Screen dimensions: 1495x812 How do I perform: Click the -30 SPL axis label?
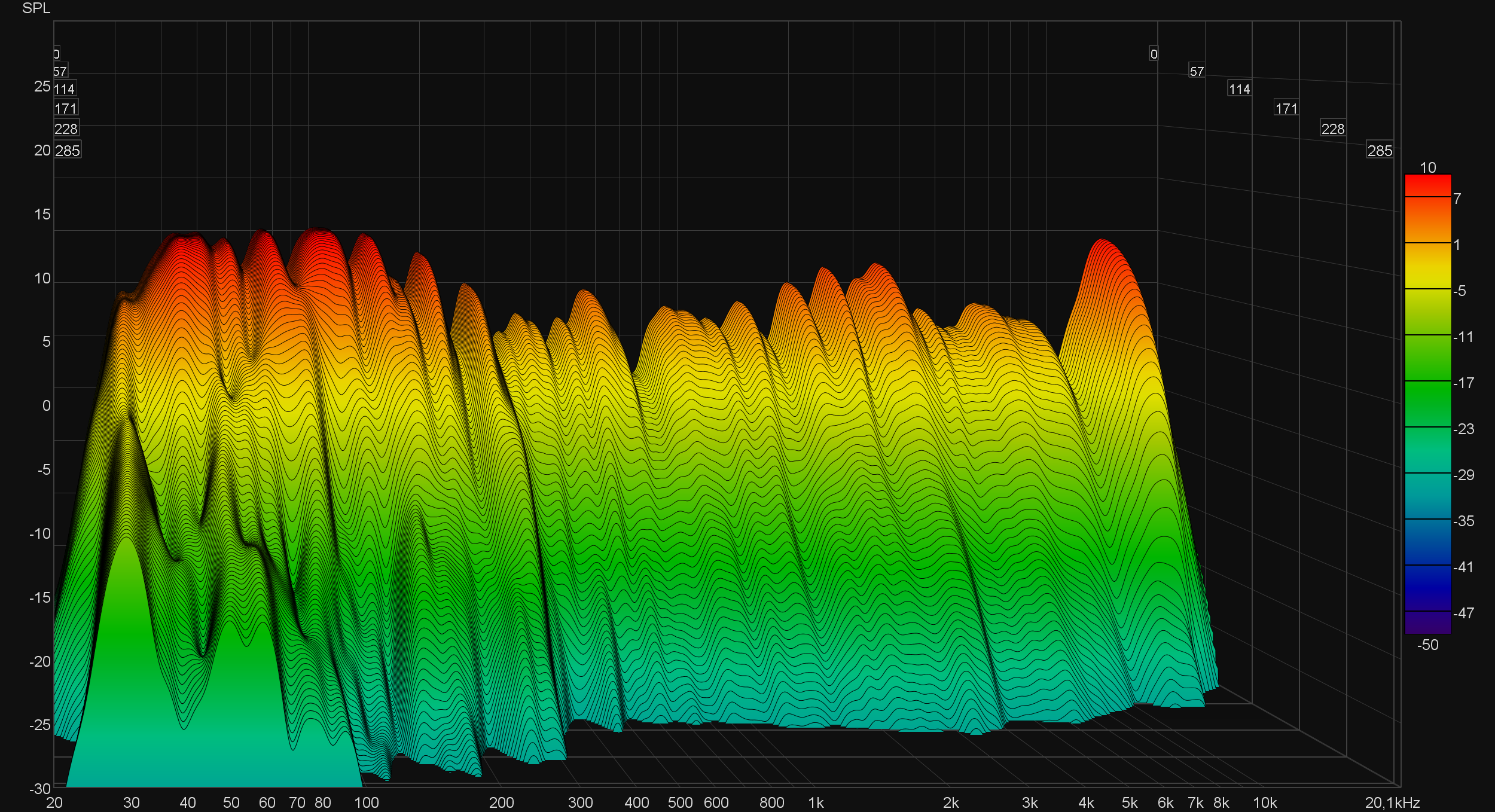click(40, 789)
